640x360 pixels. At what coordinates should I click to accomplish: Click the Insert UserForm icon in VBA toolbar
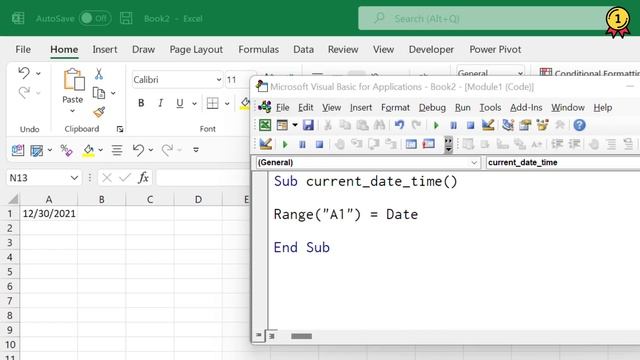[282, 125]
